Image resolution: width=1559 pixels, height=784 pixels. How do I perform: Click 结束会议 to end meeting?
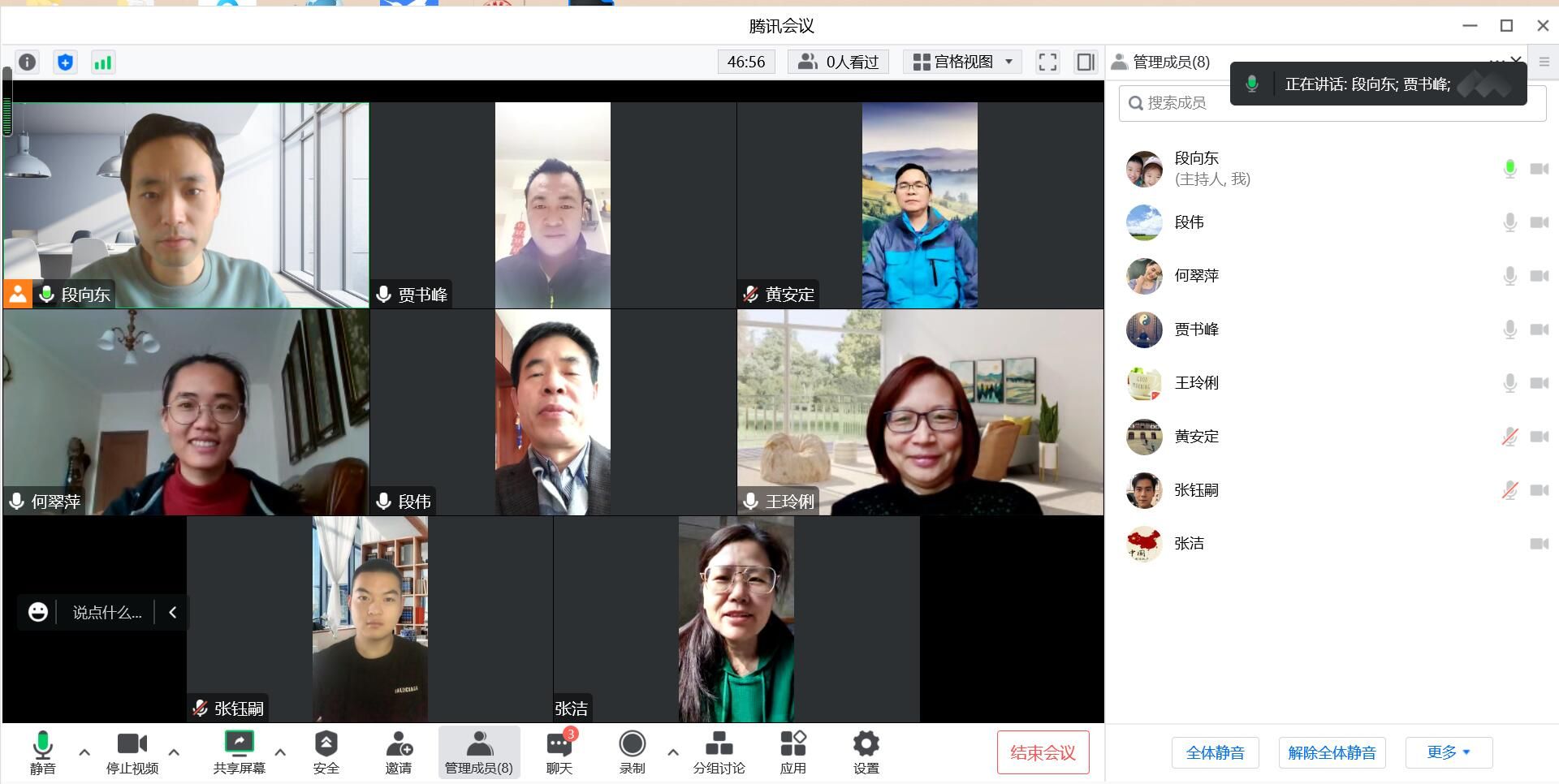click(x=1043, y=752)
